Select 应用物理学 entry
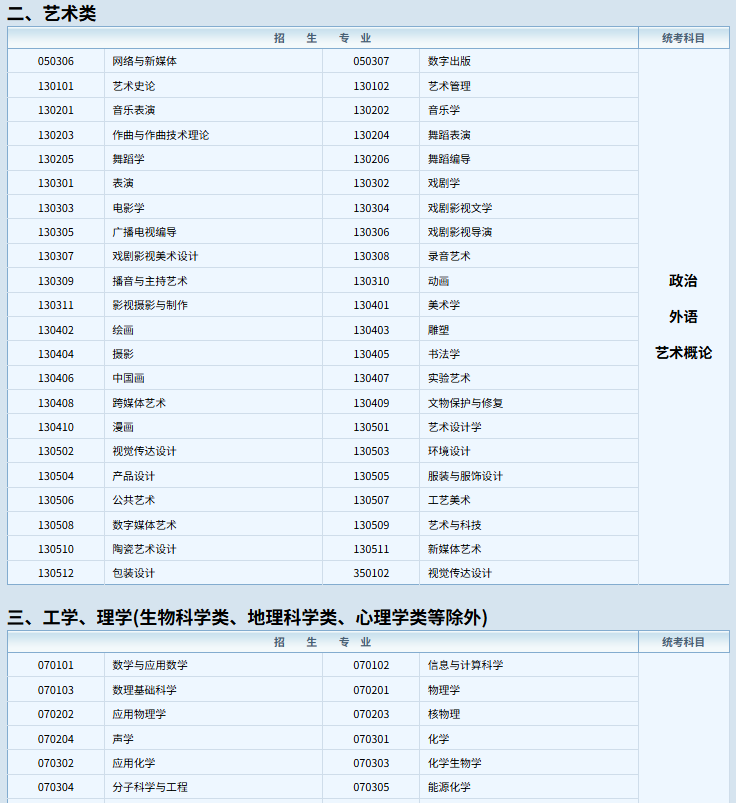The width and height of the screenshot is (736, 803). point(139,714)
